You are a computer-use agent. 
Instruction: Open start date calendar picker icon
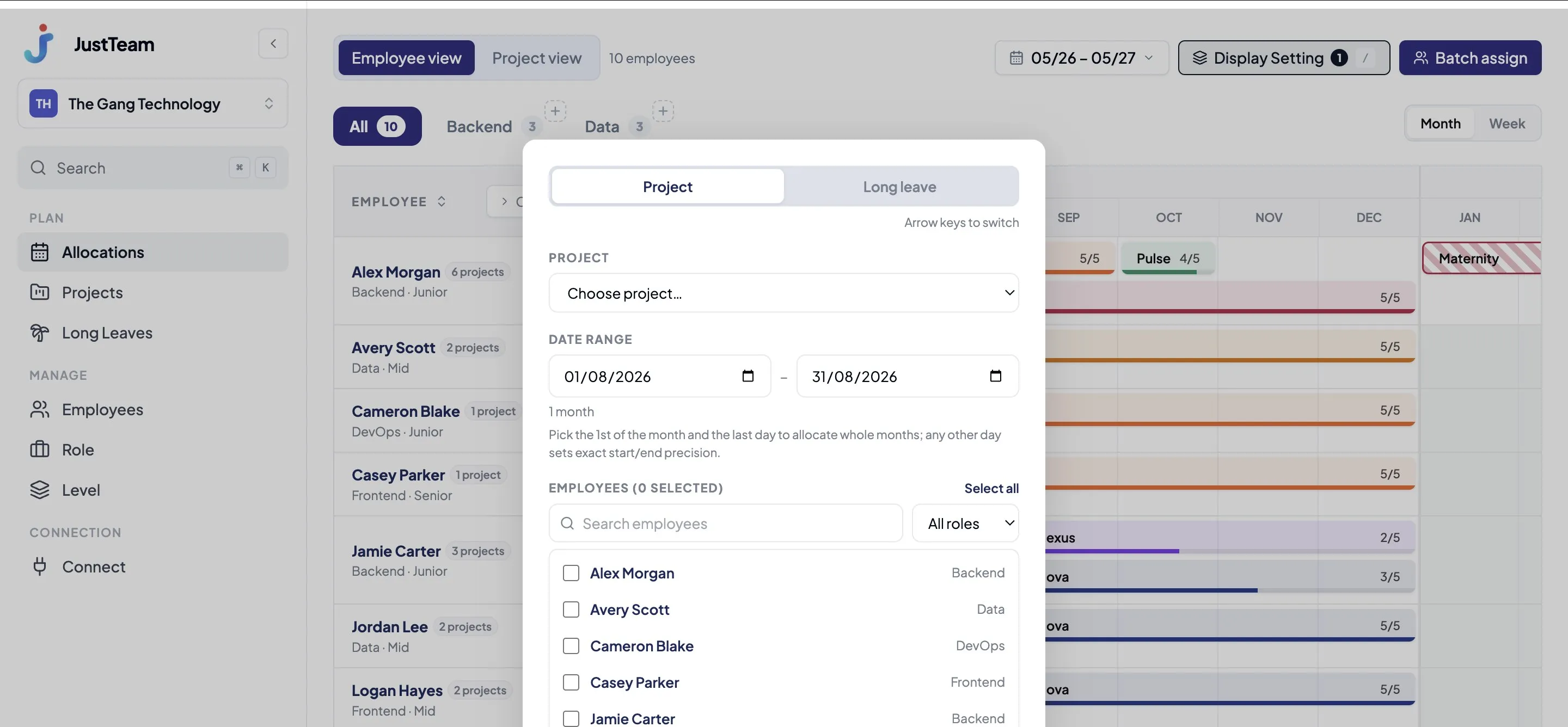coord(748,376)
